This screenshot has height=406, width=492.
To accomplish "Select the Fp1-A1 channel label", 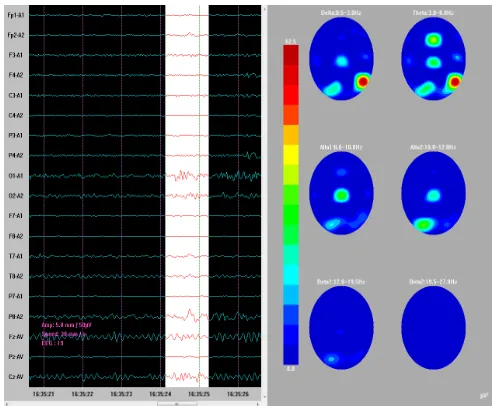I will pyautogui.click(x=16, y=15).
